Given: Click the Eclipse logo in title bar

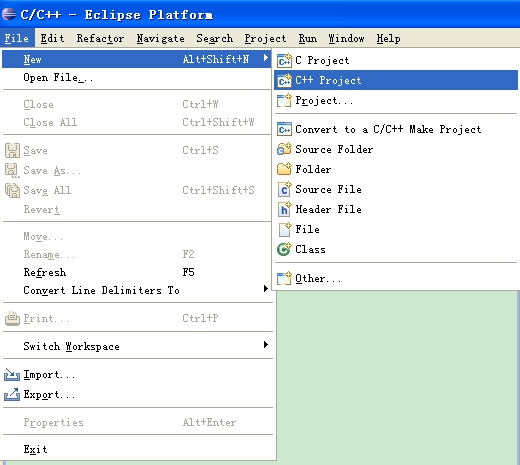Looking at the screenshot, I should 9,14.
